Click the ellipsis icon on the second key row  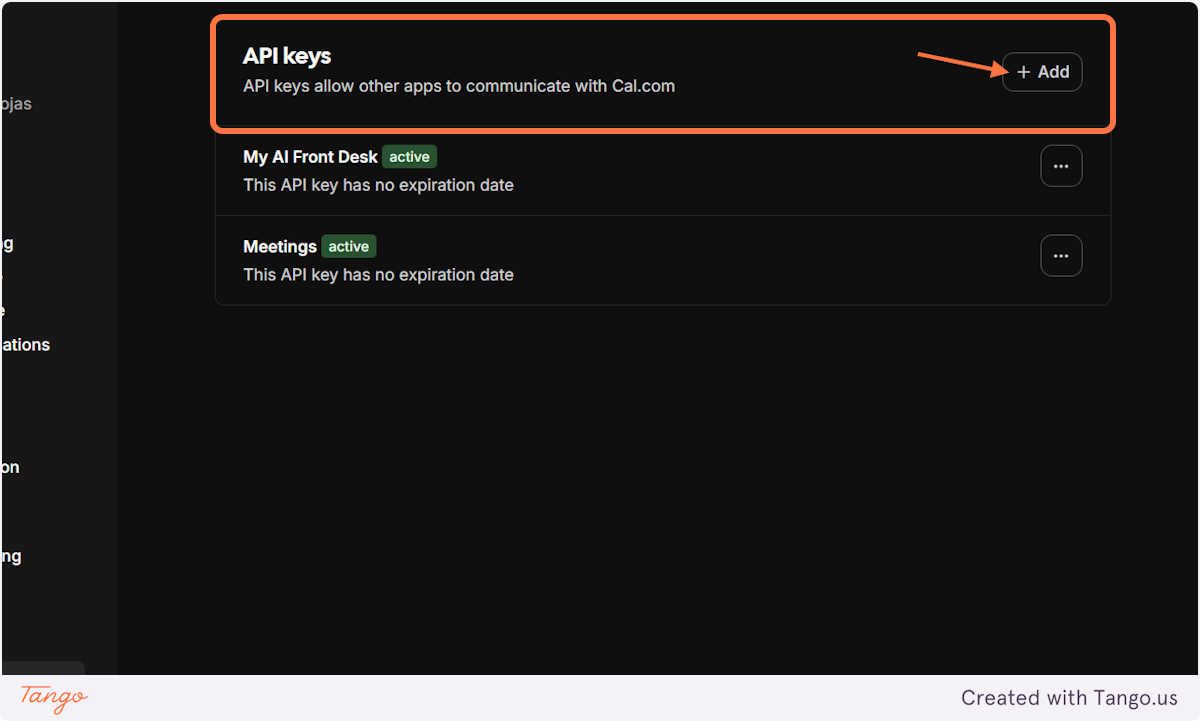(1061, 255)
